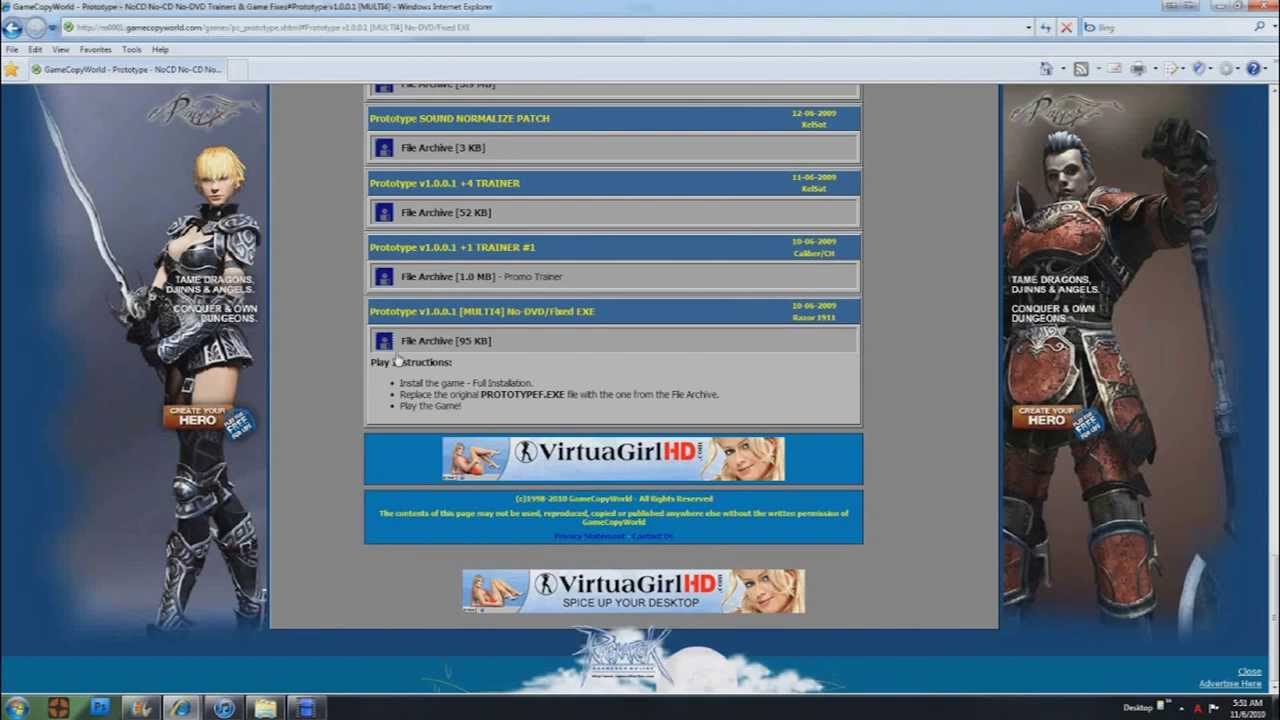Download the 95 KB File Archive
Image resolution: width=1280 pixels, height=720 pixels.
click(446, 341)
